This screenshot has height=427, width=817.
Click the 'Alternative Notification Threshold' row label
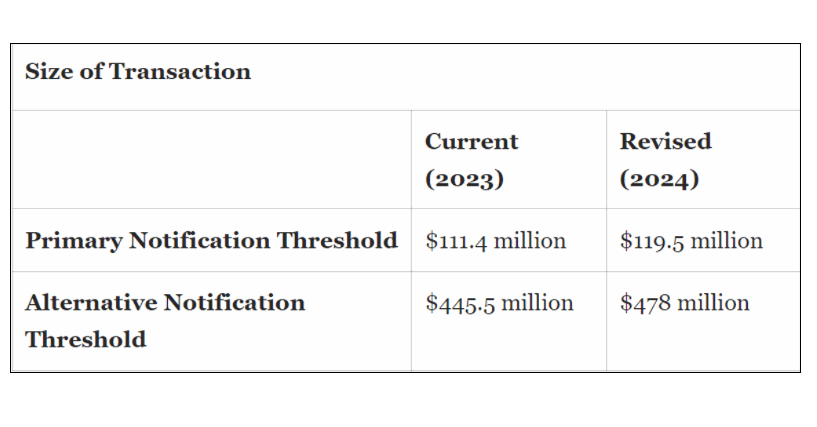pos(165,321)
